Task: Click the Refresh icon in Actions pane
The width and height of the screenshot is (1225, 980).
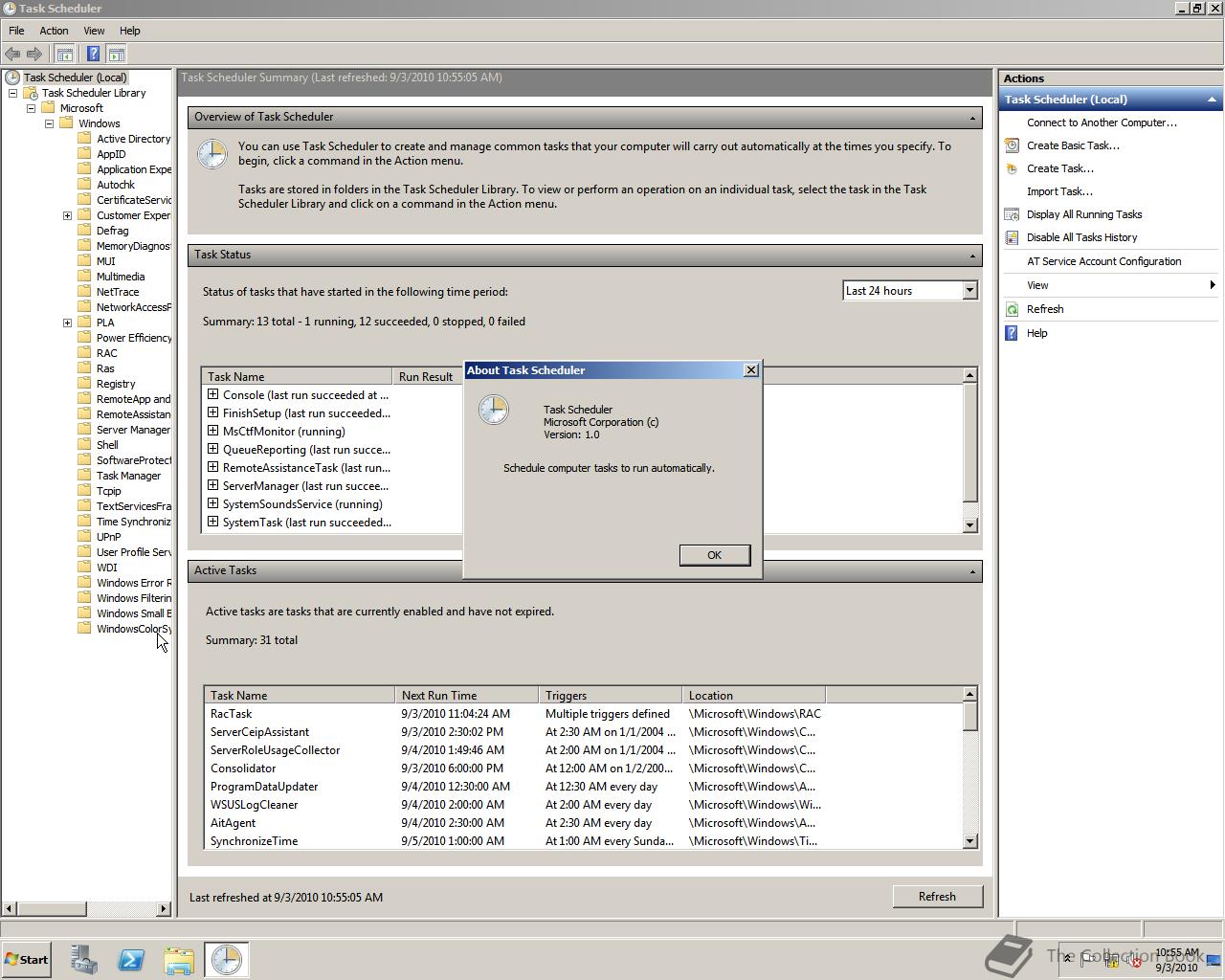Action: pos(1012,309)
